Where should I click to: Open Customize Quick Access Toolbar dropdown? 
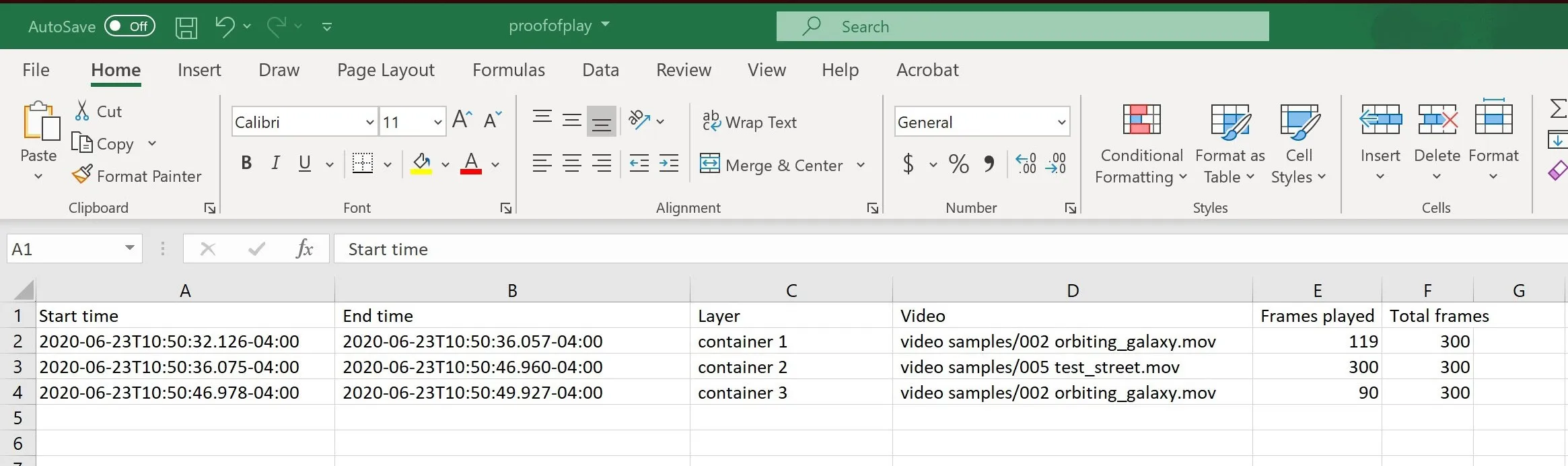327,27
